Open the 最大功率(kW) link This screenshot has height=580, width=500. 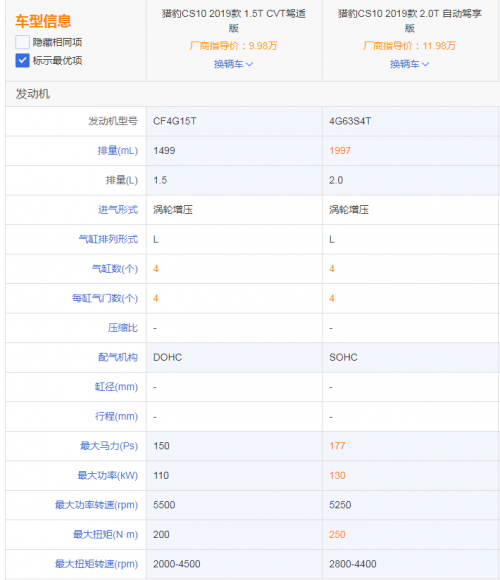pos(108,475)
